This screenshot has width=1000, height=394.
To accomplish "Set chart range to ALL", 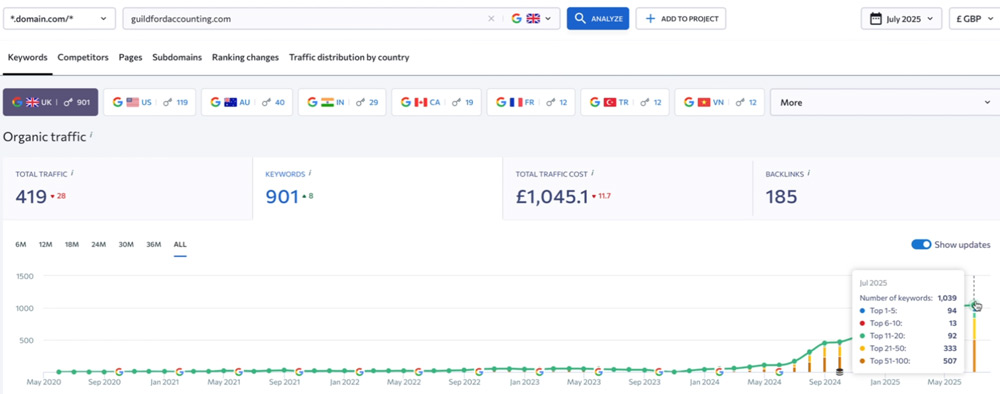I will pos(180,244).
